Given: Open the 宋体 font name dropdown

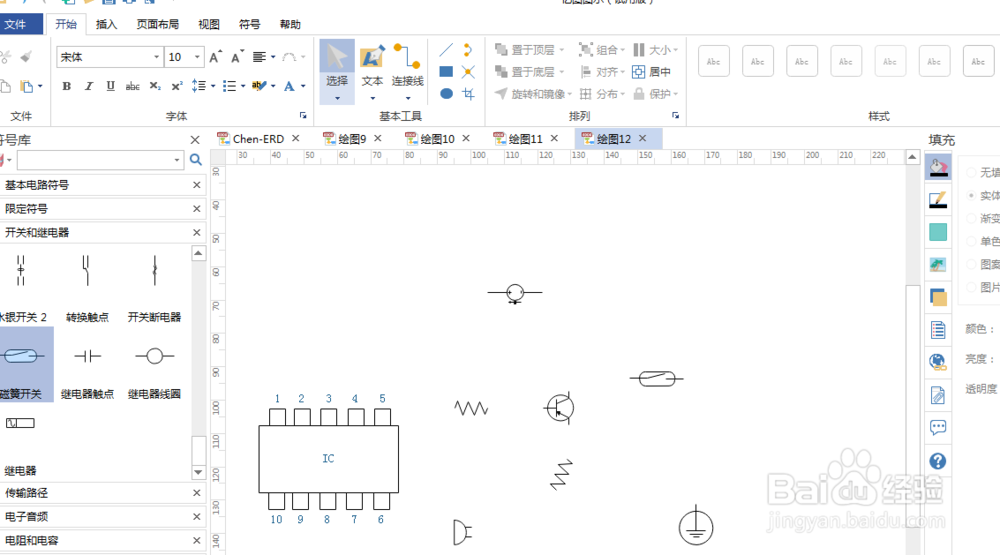Looking at the screenshot, I should coord(156,57).
